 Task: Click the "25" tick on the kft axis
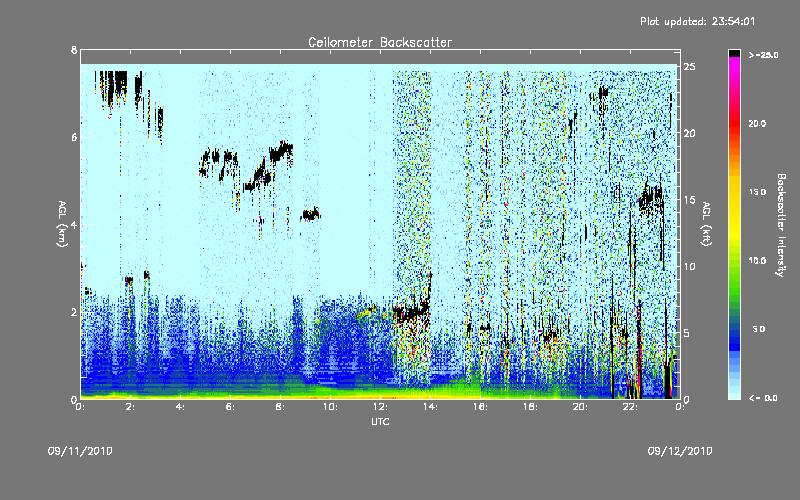689,67
